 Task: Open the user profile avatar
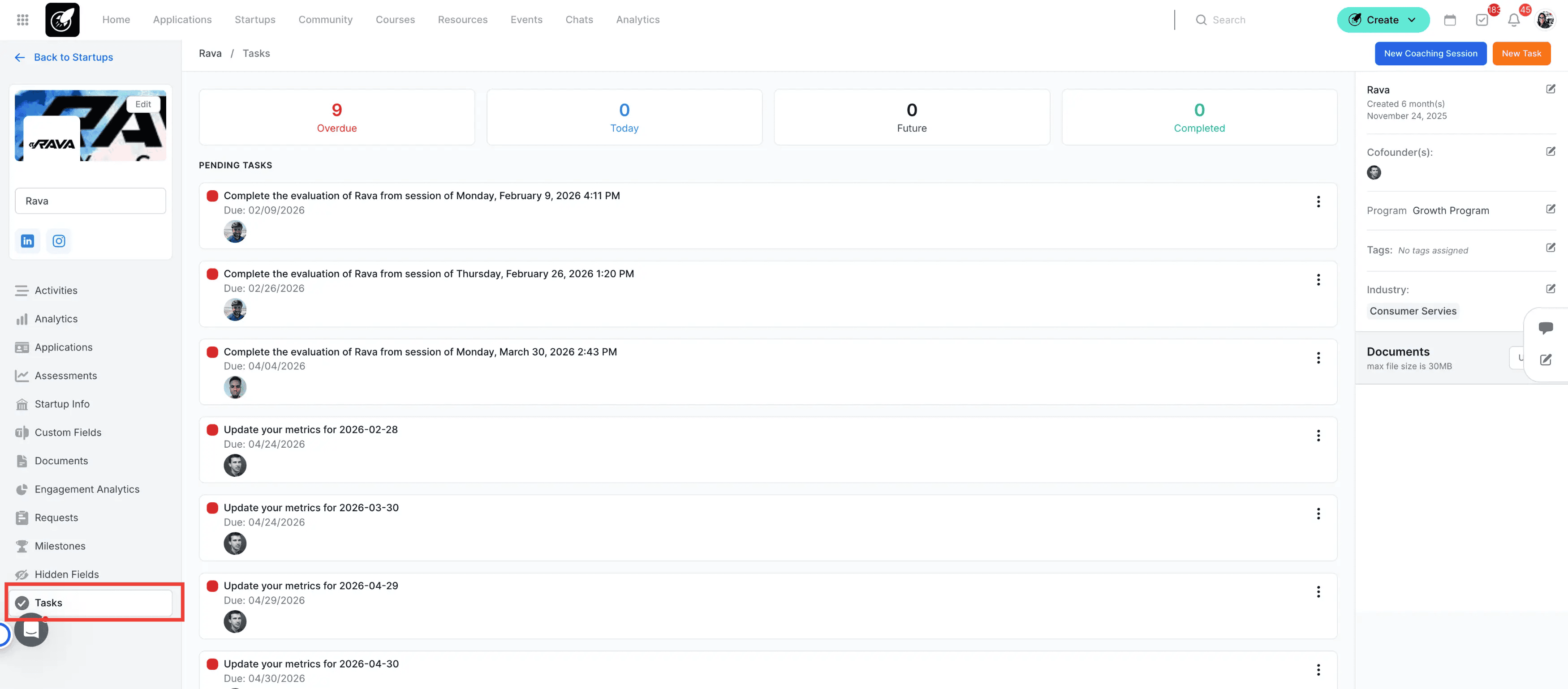1545,20
